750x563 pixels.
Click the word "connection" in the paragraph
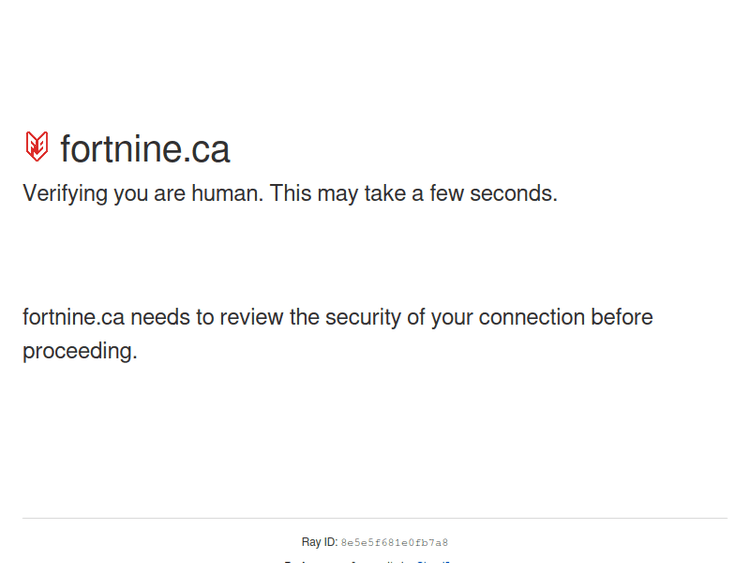click(531, 317)
